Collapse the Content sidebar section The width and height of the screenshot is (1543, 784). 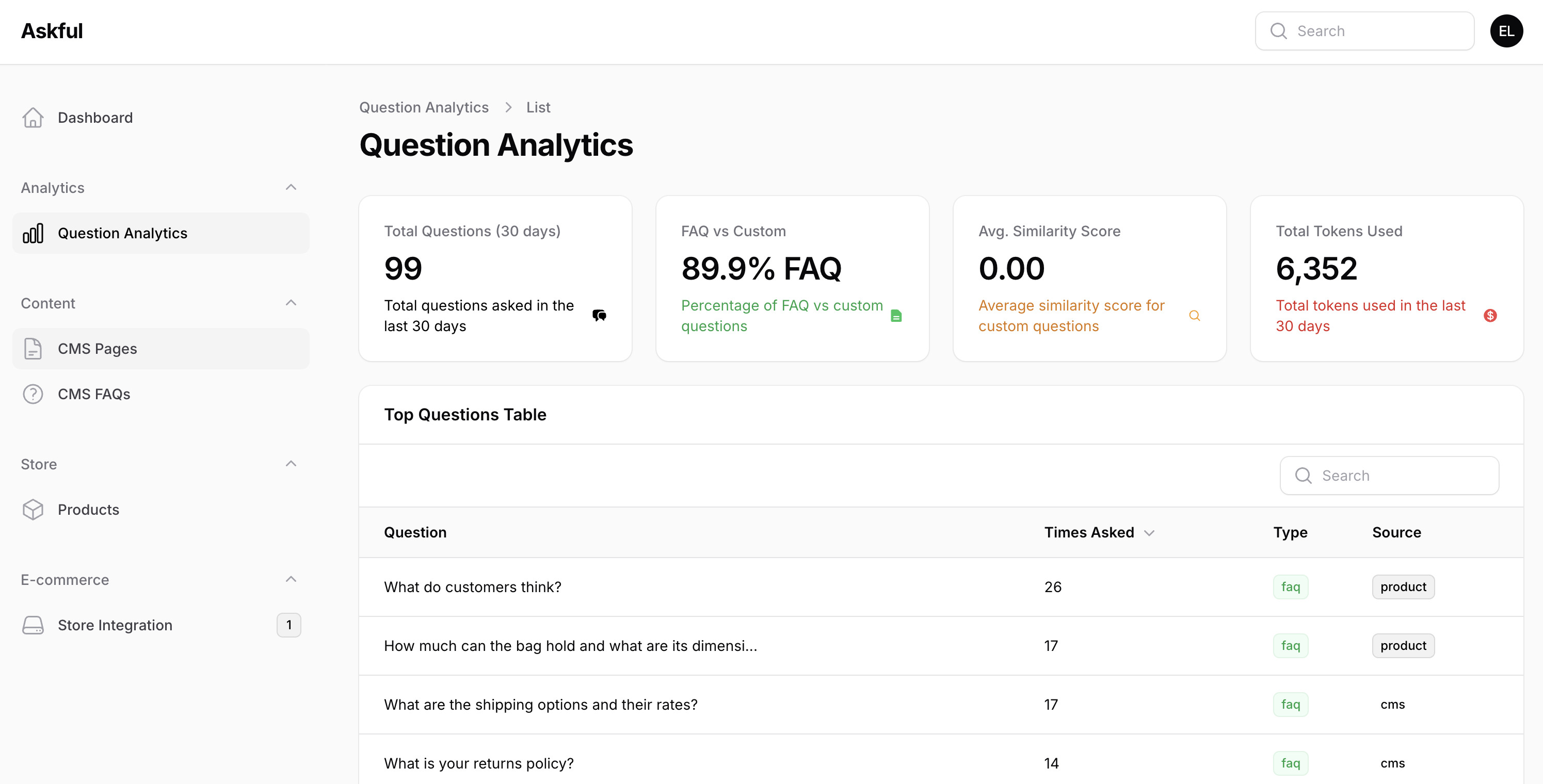(x=291, y=303)
